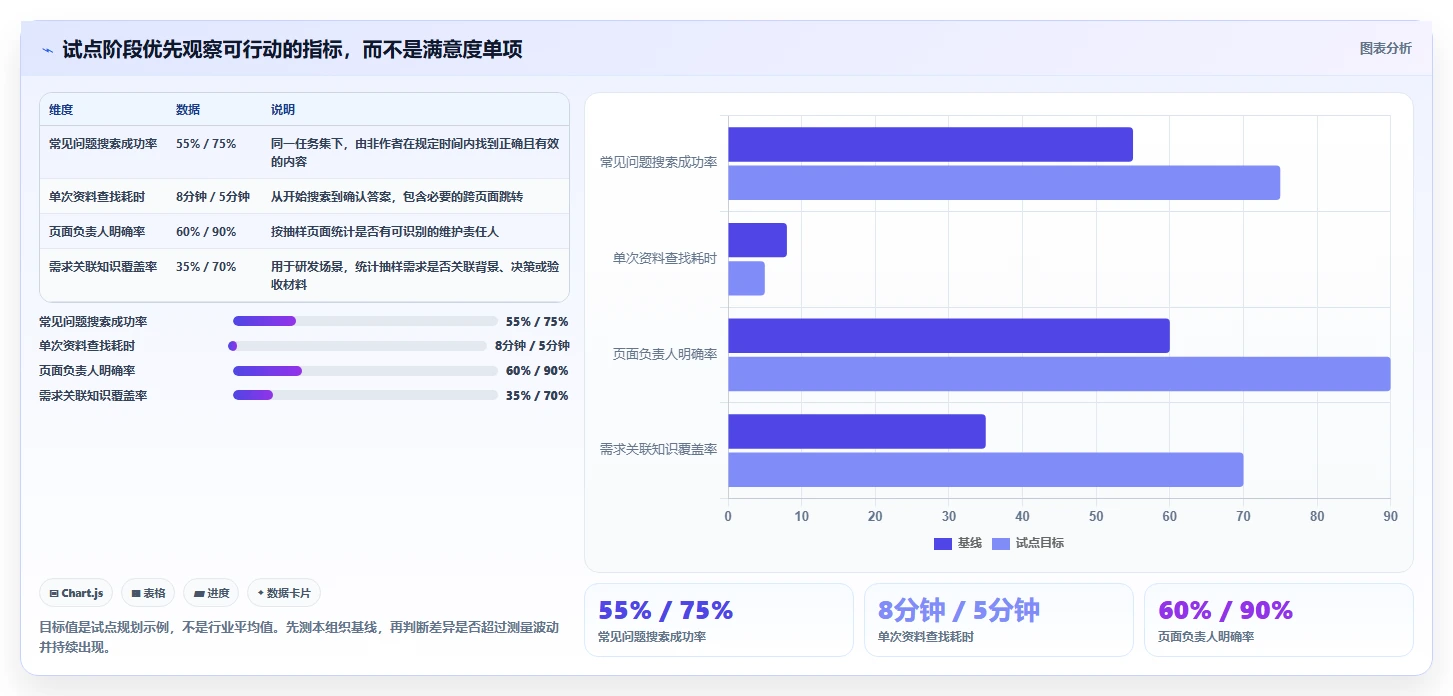Select the 8分钟 / 5分钟 cell in the table
1453x696 pixels.
click(213, 197)
